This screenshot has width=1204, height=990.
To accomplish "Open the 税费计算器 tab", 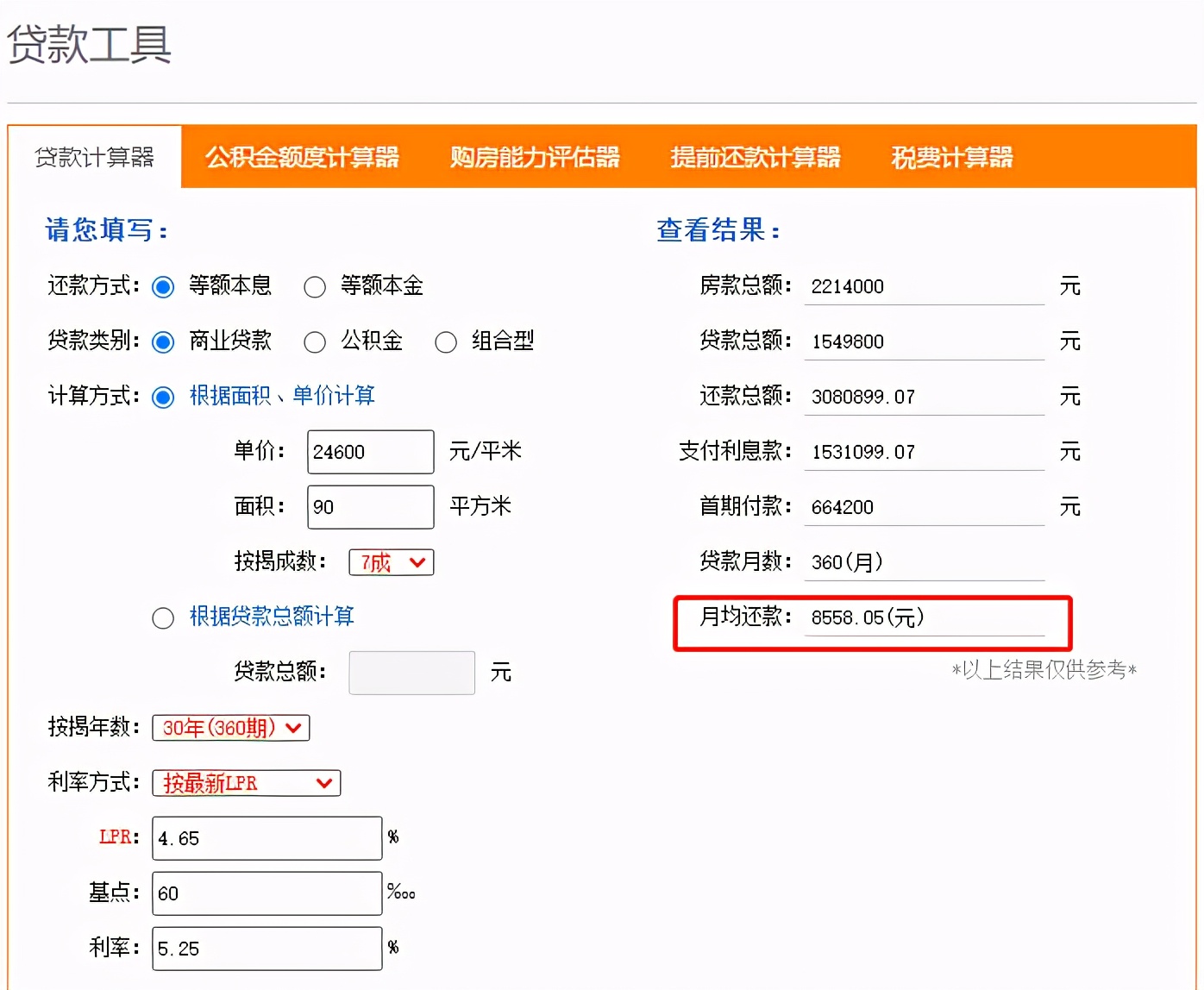I will point(951,158).
